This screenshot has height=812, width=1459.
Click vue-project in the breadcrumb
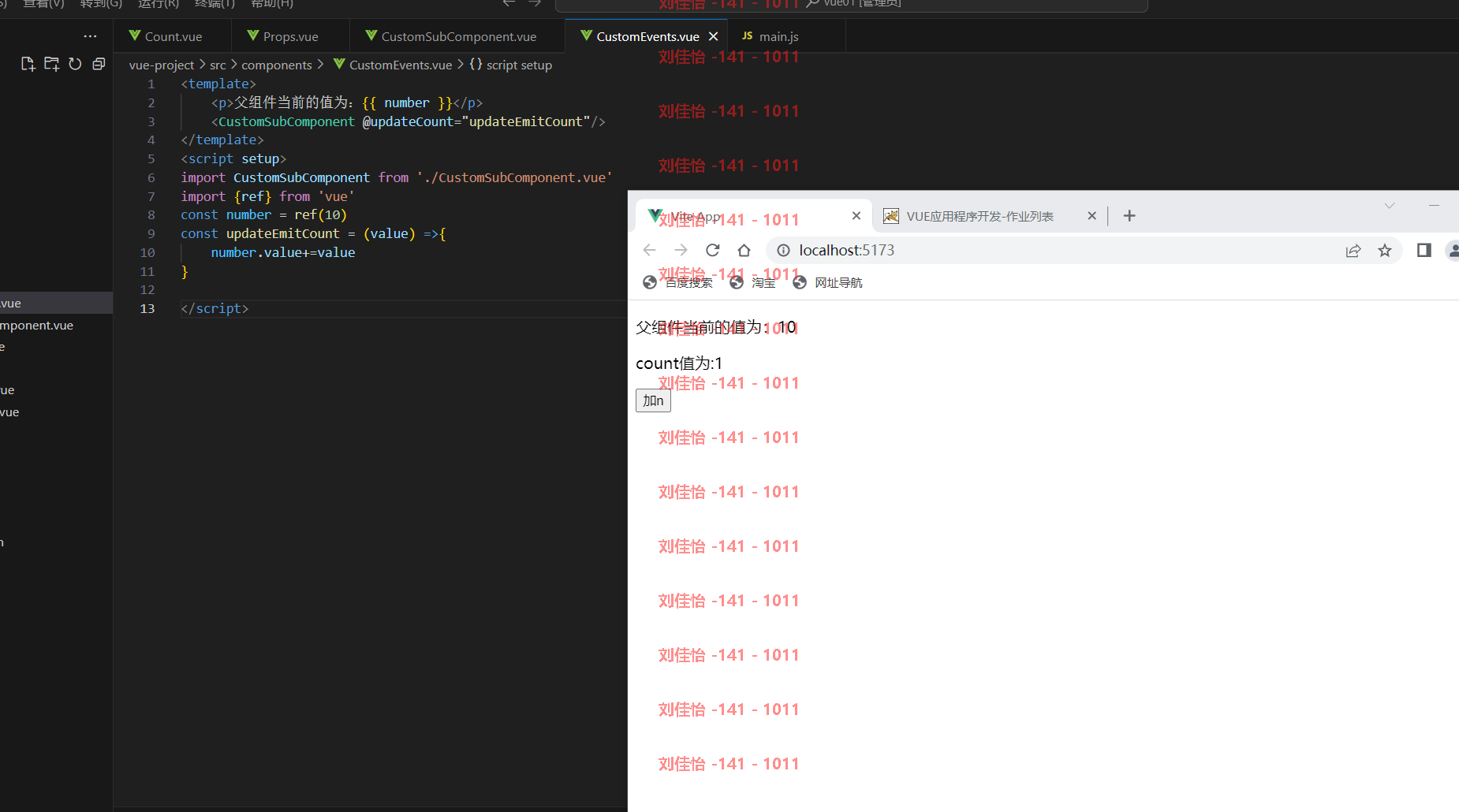[x=162, y=65]
